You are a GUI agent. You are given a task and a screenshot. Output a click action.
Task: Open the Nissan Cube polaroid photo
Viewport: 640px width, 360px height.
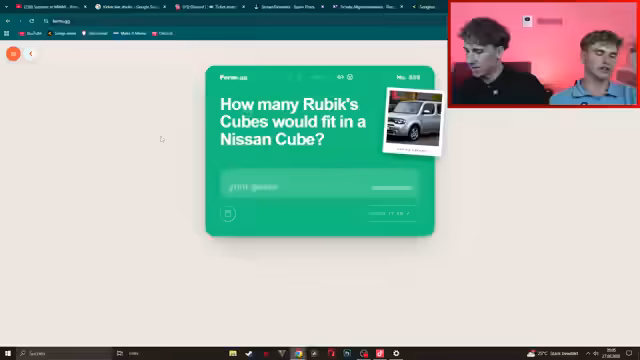[413, 122]
